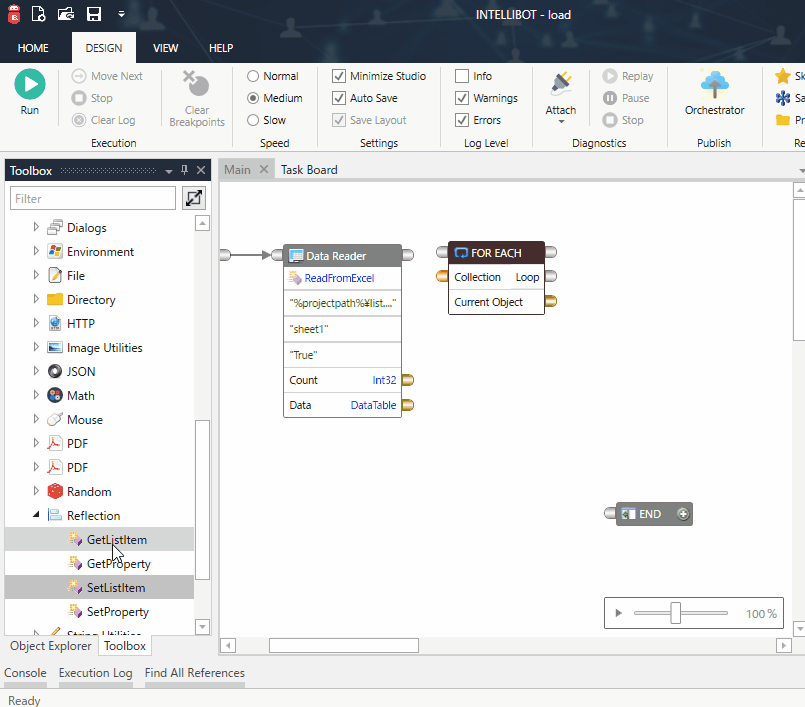This screenshot has height=707, width=805.
Task: Collapse the Reflection category
Action: coord(37,515)
